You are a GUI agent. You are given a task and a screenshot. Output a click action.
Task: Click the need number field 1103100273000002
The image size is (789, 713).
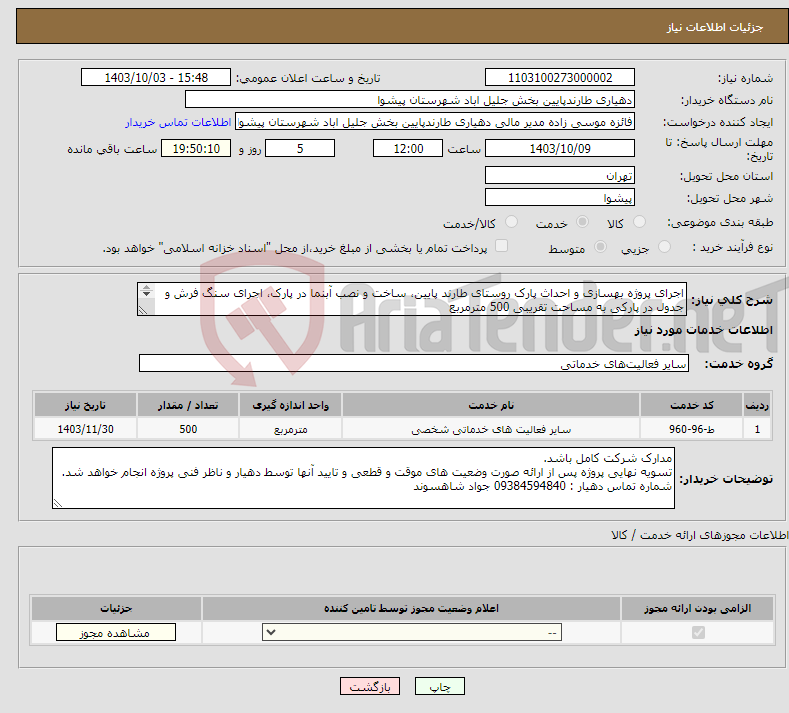click(x=560, y=77)
